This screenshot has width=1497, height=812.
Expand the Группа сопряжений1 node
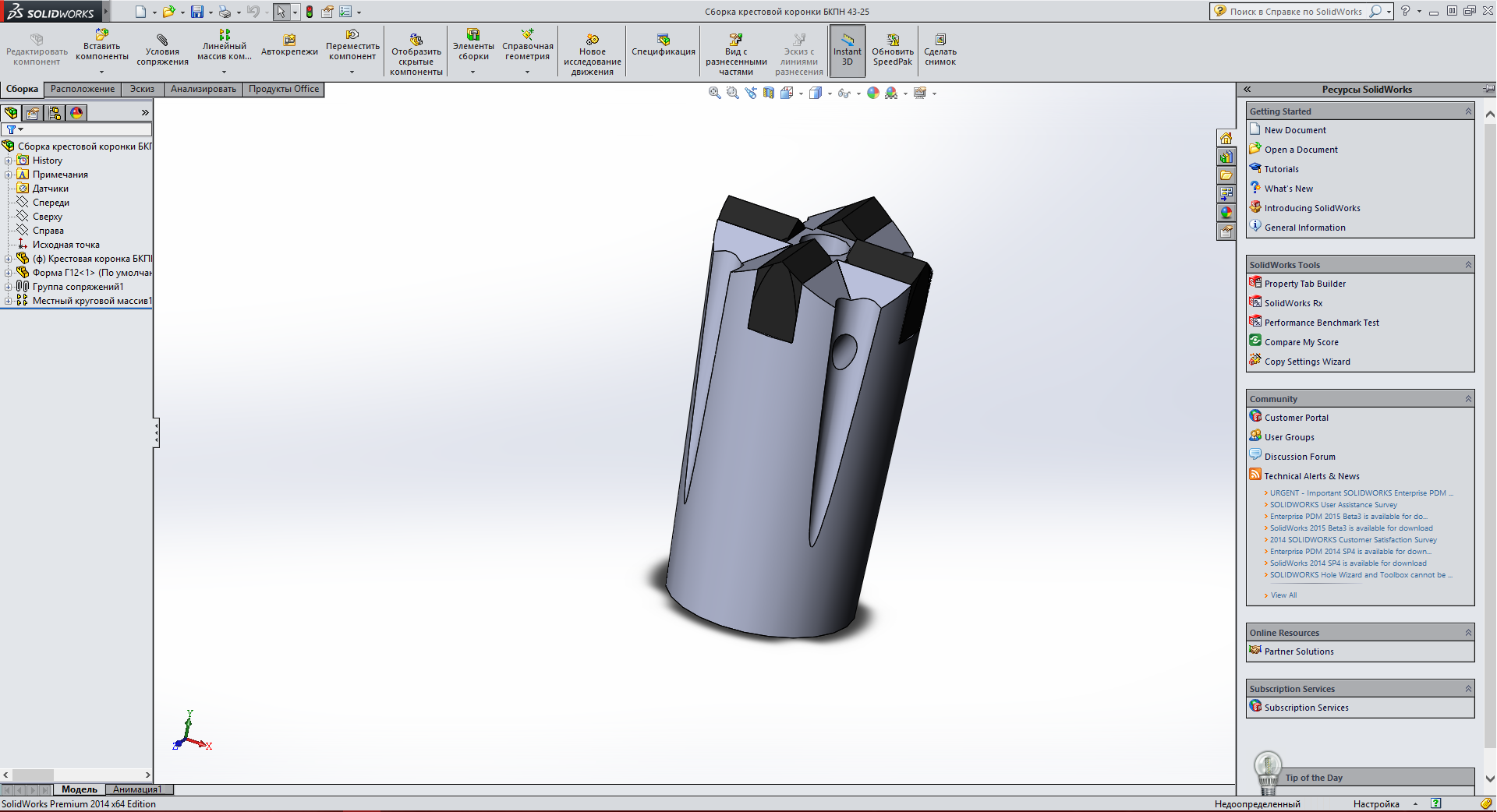tap(9, 287)
